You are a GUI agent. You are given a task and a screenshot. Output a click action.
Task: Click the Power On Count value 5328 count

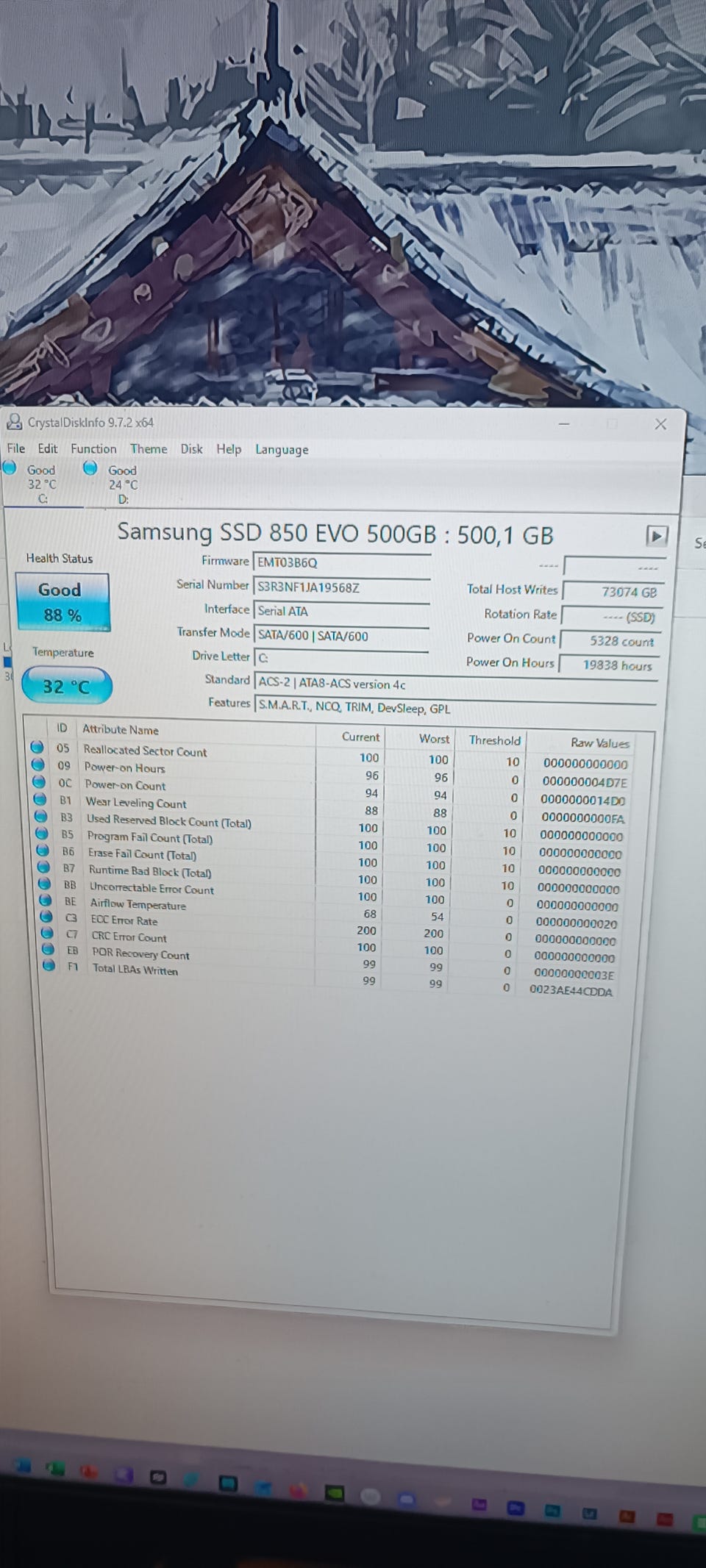[x=610, y=640]
